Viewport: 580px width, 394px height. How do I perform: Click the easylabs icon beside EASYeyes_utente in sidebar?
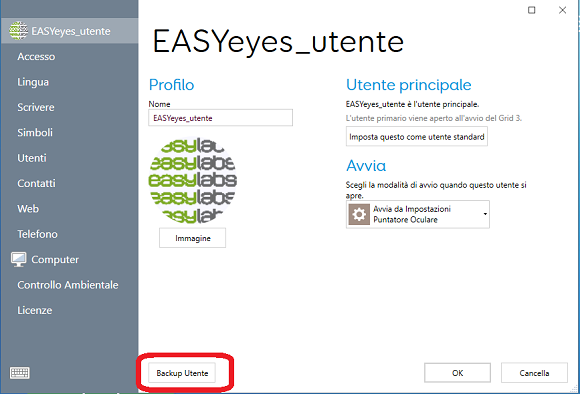18,31
